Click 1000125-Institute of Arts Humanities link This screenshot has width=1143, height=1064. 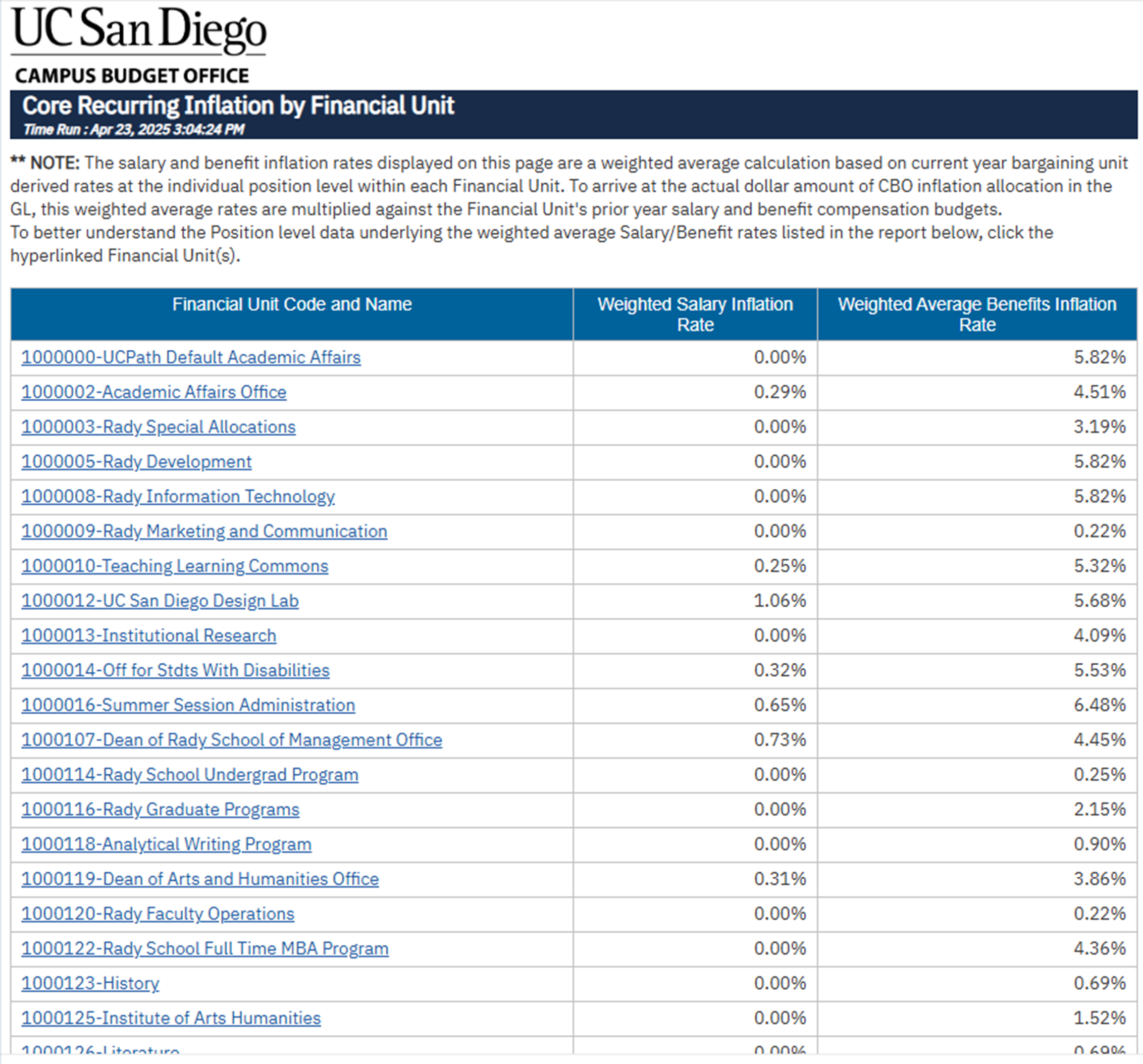pyautogui.click(x=171, y=1018)
